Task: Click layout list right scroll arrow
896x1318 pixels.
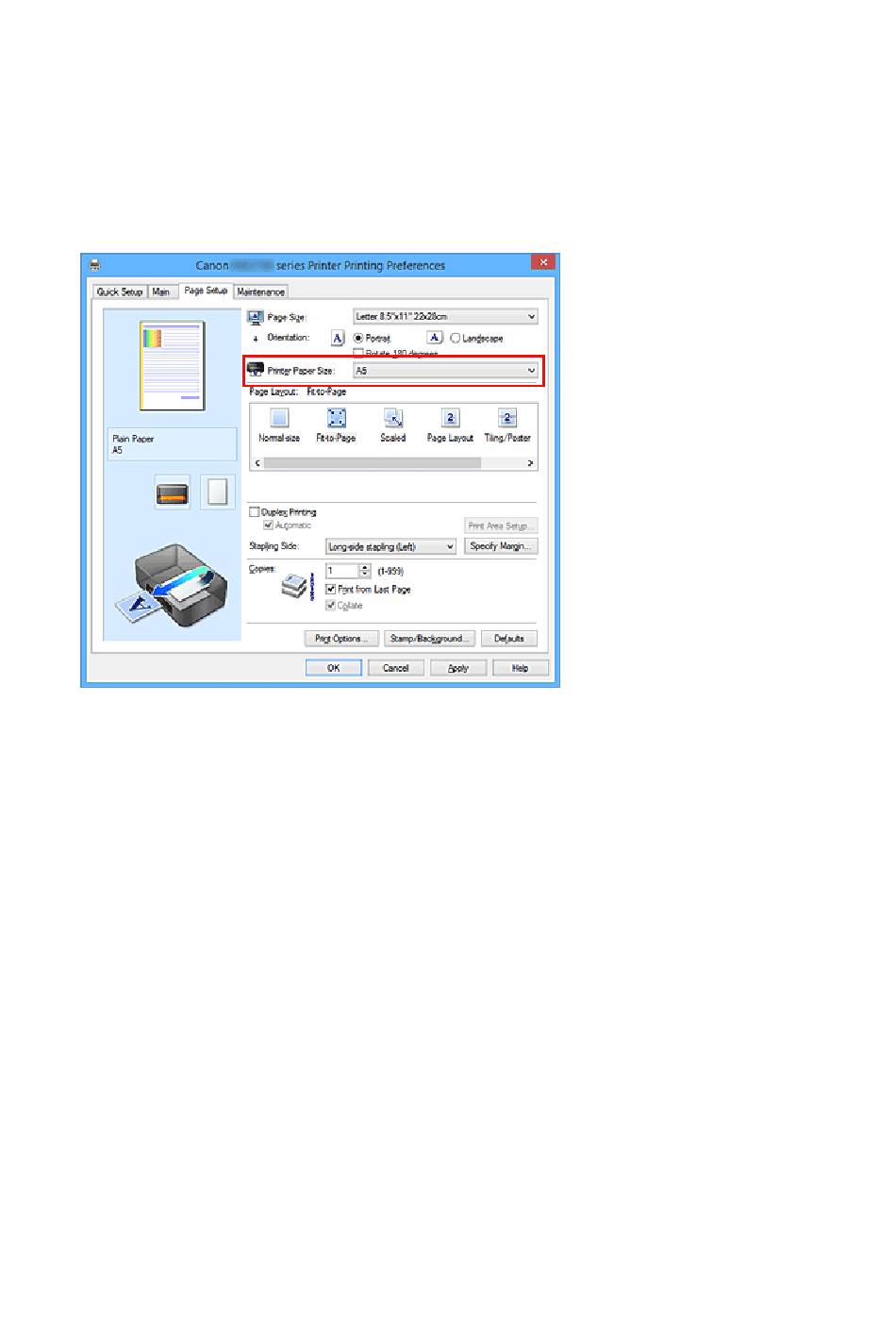Action: coord(530,463)
